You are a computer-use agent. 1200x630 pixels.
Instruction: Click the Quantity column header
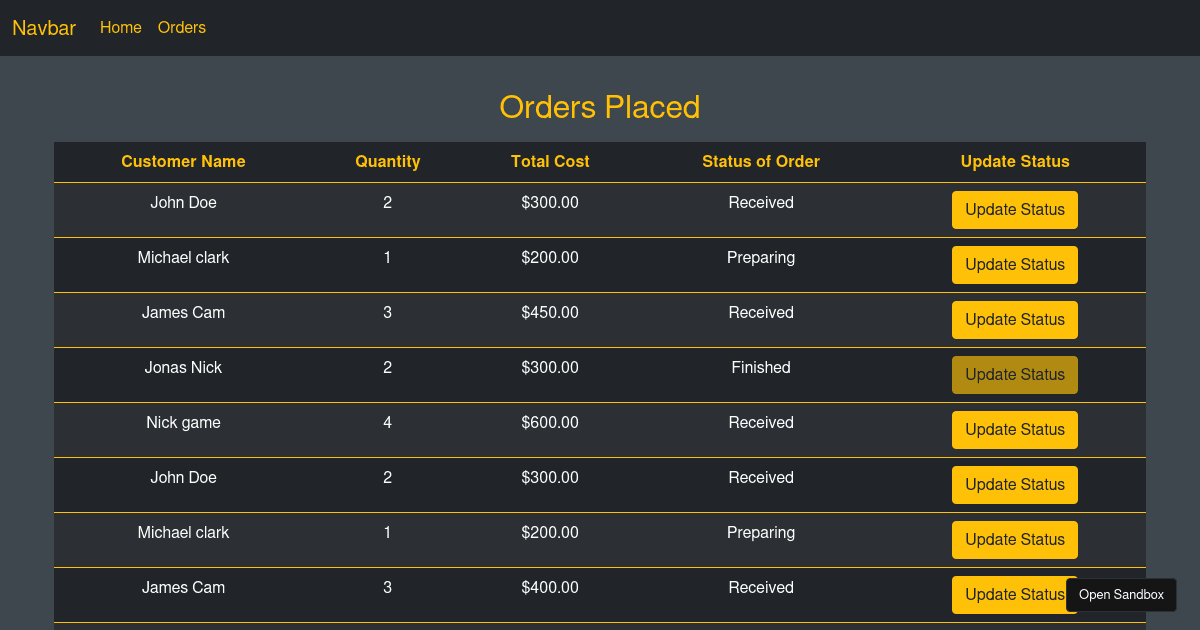[388, 162]
